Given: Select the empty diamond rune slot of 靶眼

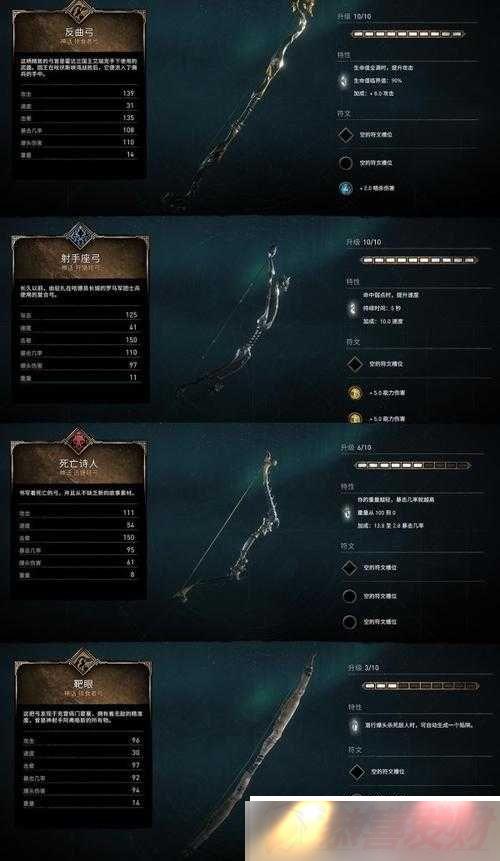Looking at the screenshot, I should click(357, 772).
